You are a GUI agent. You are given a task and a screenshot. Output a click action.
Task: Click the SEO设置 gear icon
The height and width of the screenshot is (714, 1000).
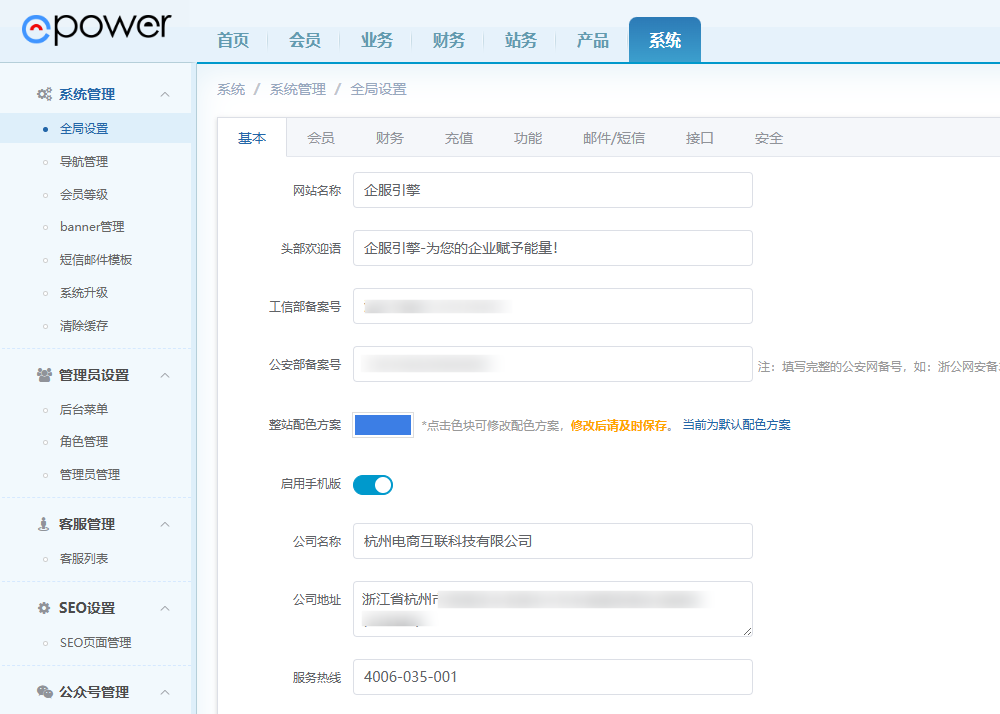[44, 608]
